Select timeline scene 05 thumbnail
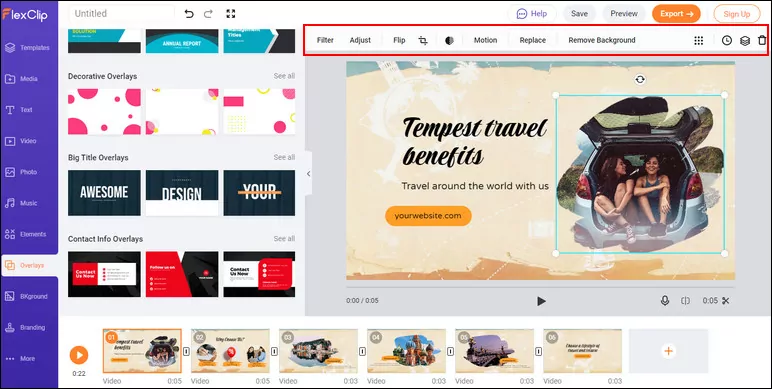 click(x=495, y=351)
